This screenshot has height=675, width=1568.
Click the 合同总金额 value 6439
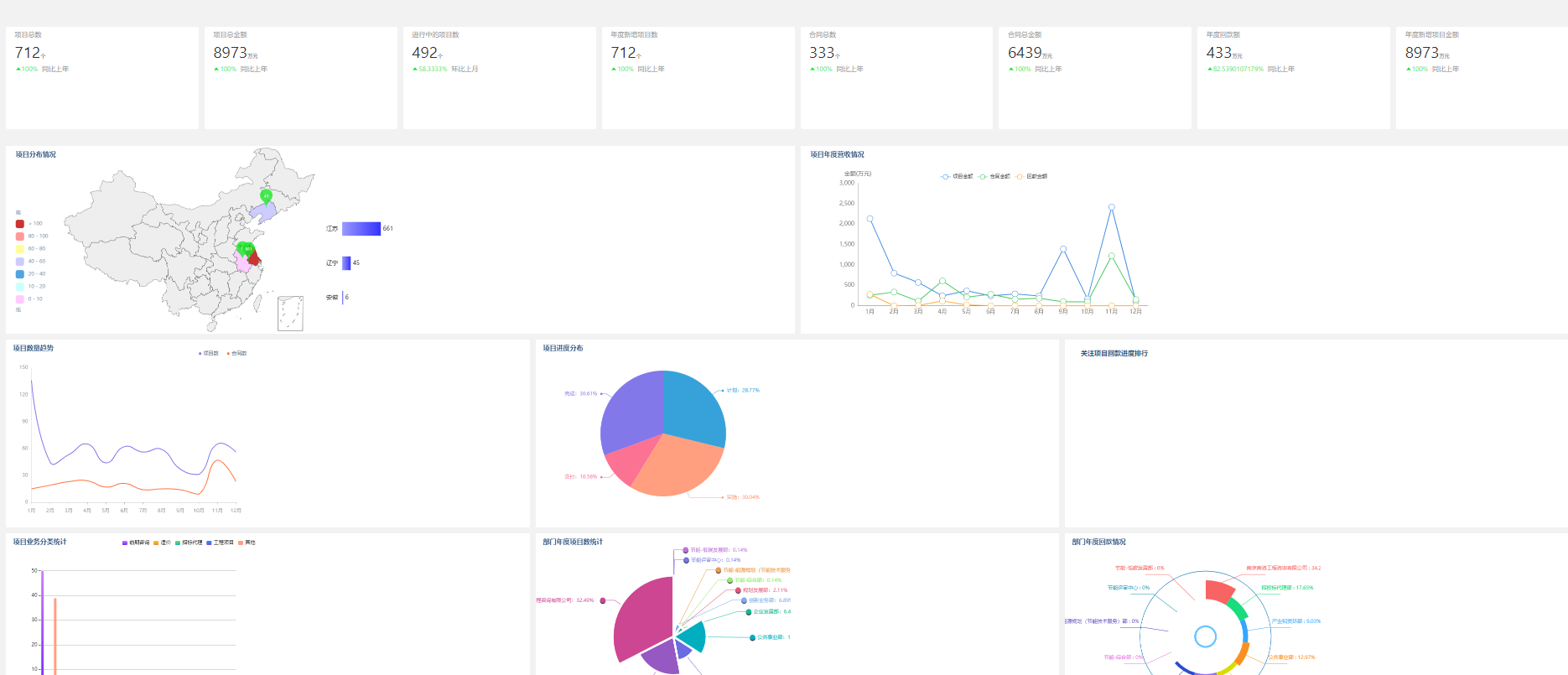pyautogui.click(x=1025, y=53)
